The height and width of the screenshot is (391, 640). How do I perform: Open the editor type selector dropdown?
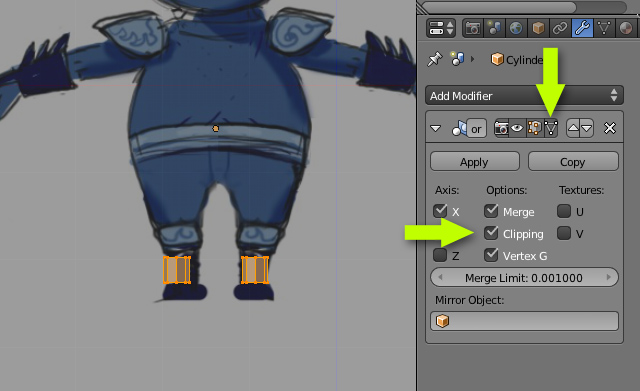point(441,28)
